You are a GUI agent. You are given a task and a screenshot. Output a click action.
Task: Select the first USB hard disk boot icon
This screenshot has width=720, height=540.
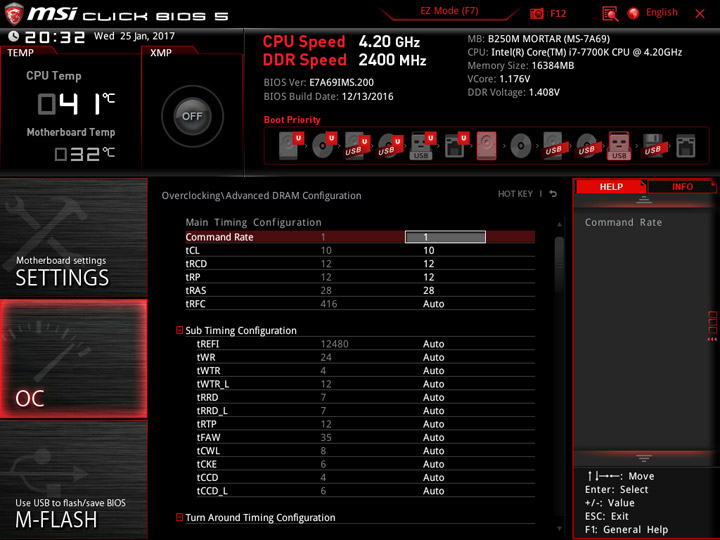[x=356, y=146]
